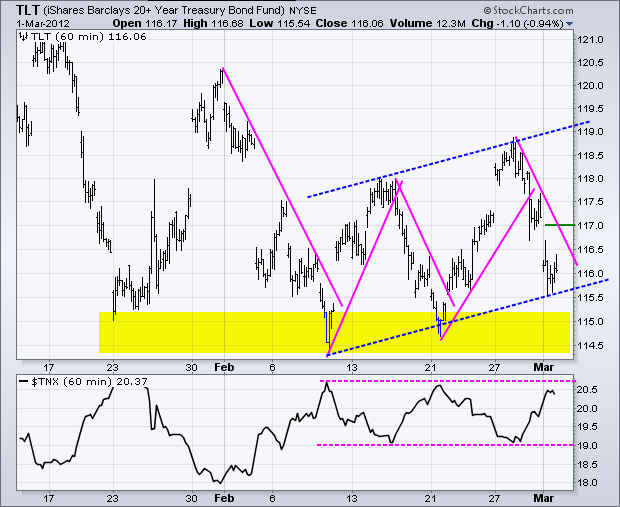The height and width of the screenshot is (507, 620).
Task: Click the 19.0 label on TNX axis
Action: pos(588,446)
